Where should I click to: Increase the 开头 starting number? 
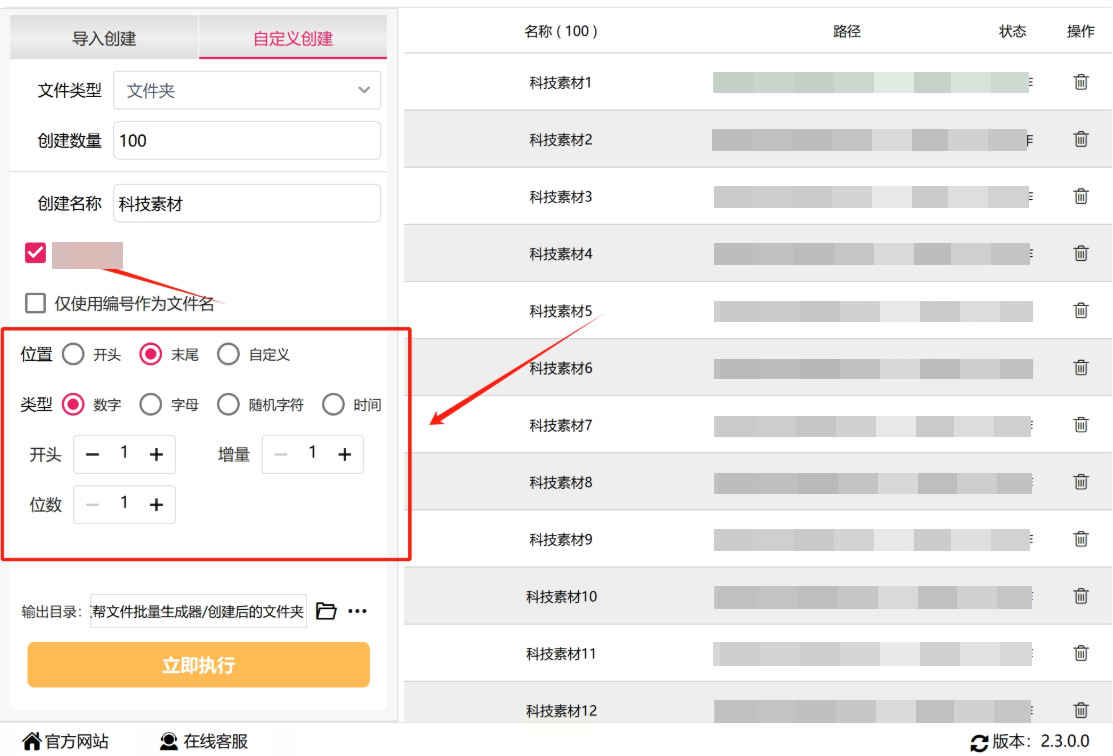tap(156, 454)
